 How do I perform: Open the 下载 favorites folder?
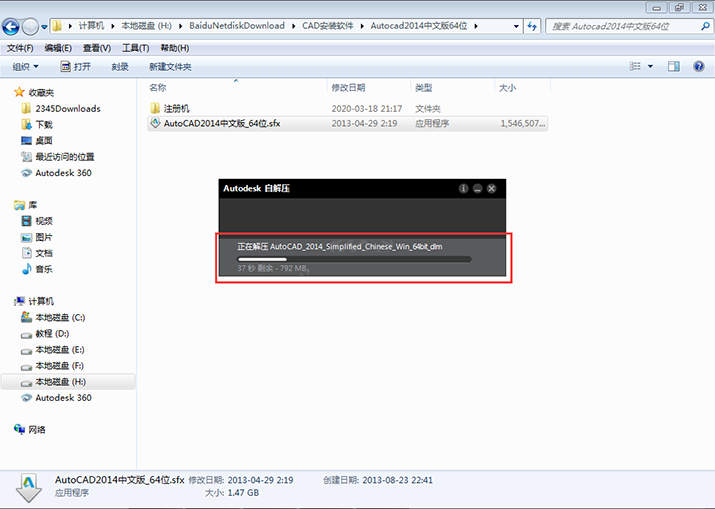[x=37, y=125]
